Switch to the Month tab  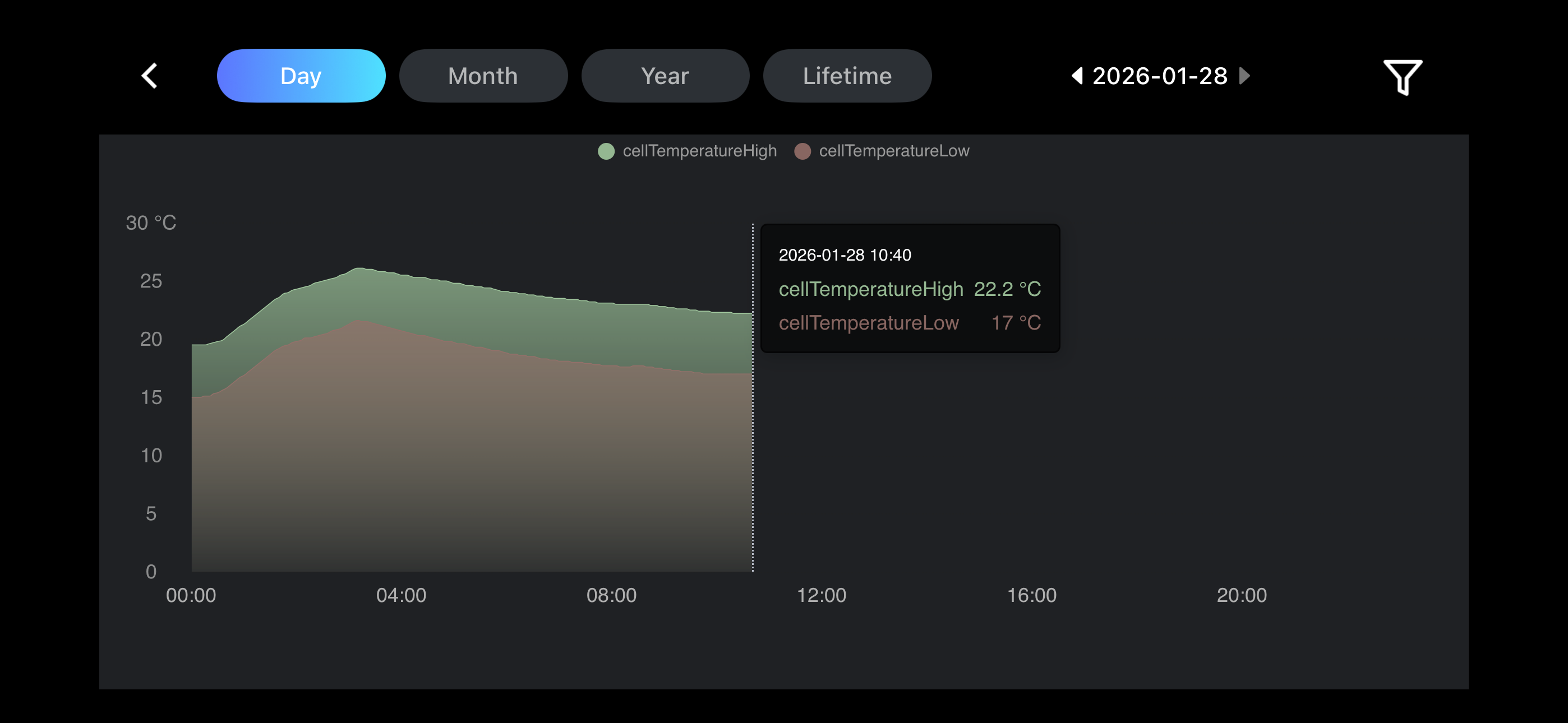tap(483, 76)
